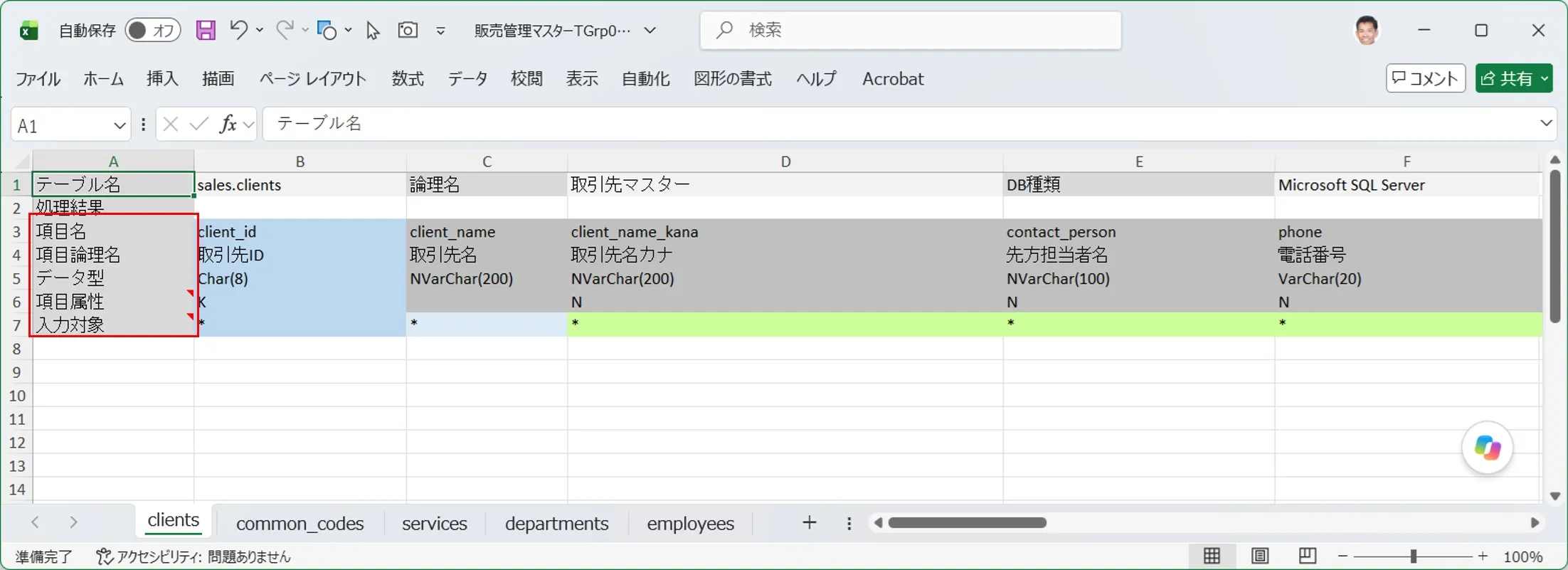This screenshot has width=1568, height=570.
Task: Open the user account profile picture
Action: click(x=1366, y=30)
